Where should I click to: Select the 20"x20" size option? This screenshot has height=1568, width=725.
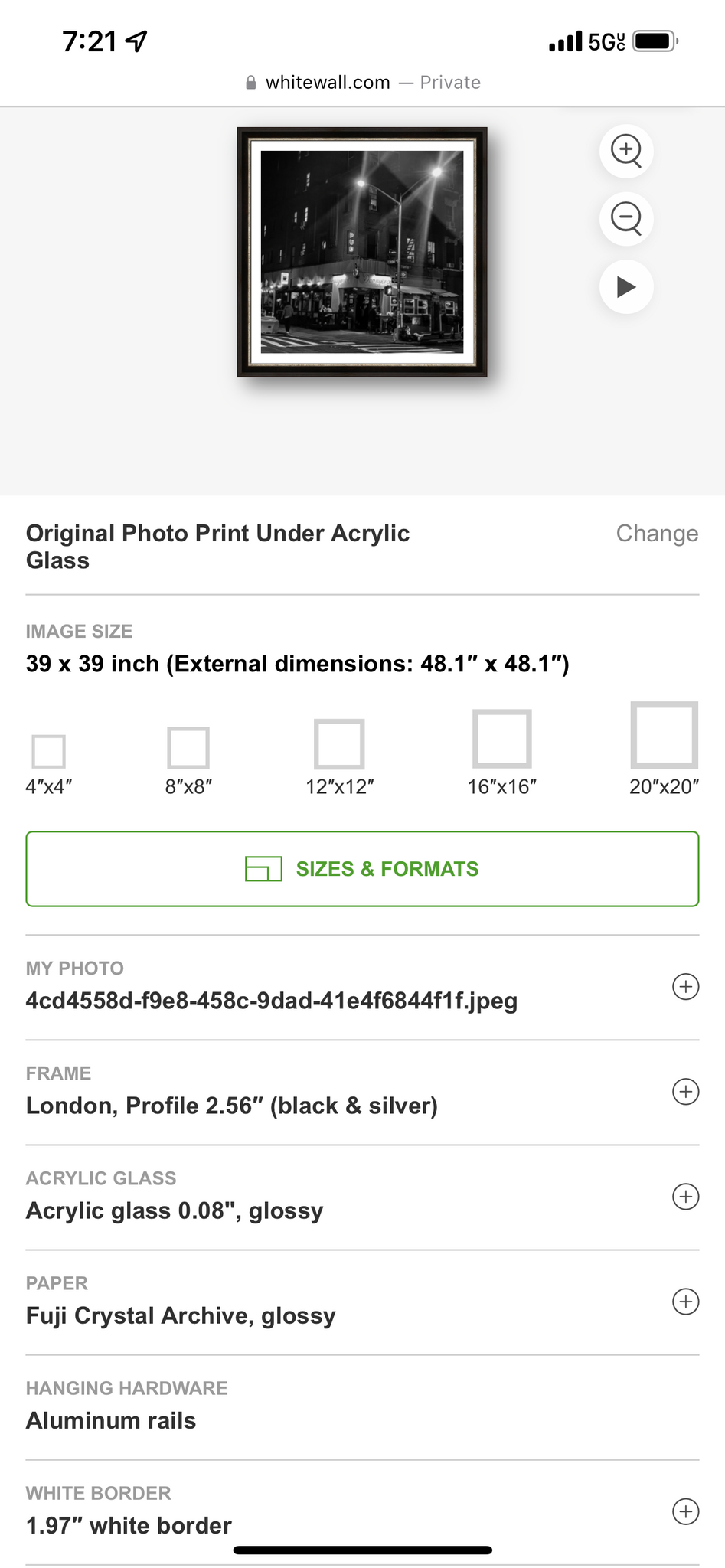(x=664, y=735)
